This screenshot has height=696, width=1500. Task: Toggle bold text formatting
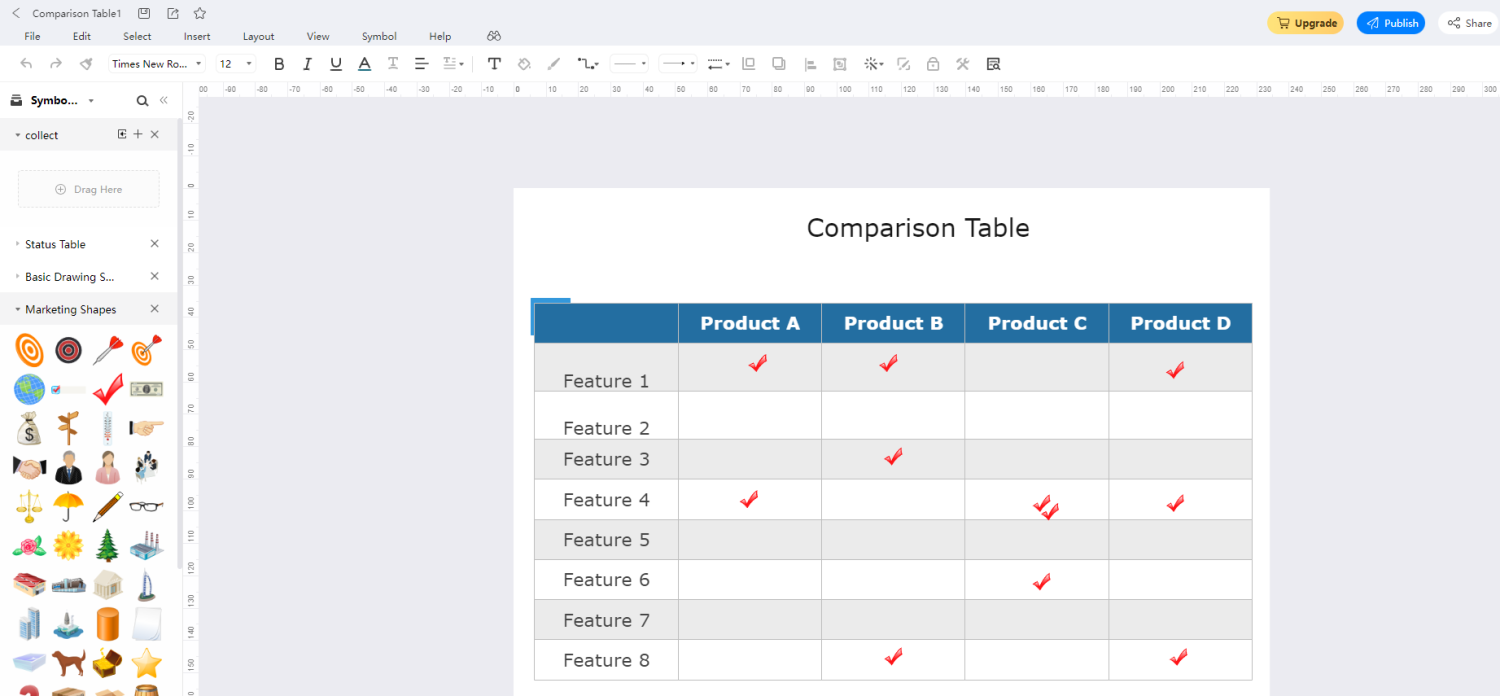pos(279,64)
